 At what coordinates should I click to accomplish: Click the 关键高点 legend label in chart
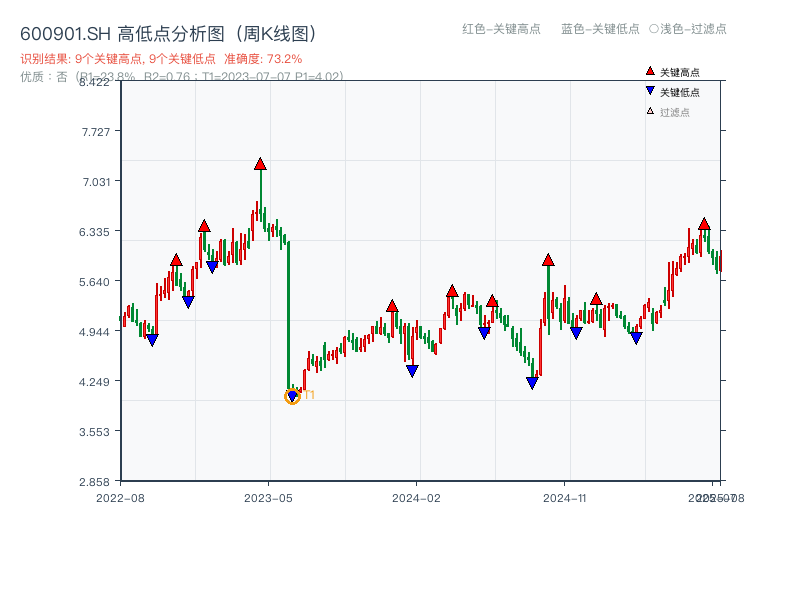click(680, 72)
